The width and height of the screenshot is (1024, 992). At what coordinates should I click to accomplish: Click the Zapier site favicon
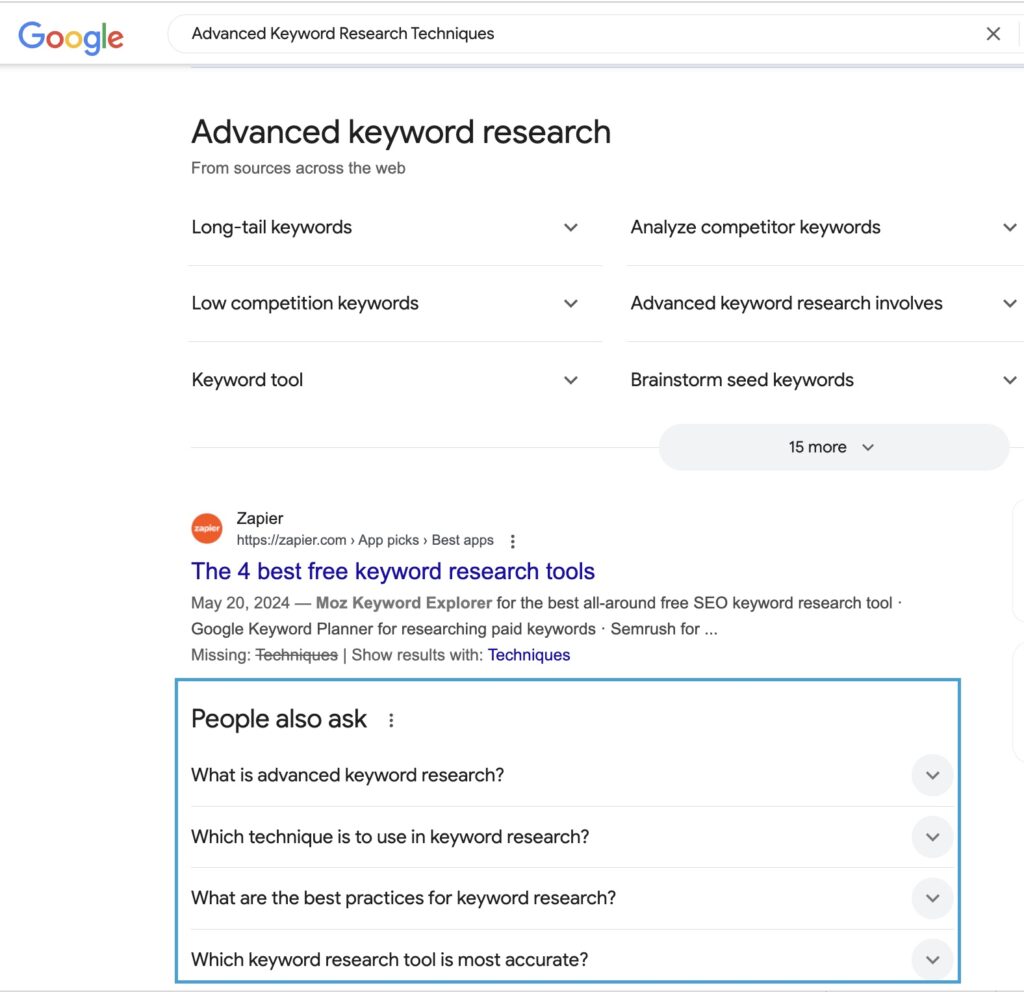point(206,528)
